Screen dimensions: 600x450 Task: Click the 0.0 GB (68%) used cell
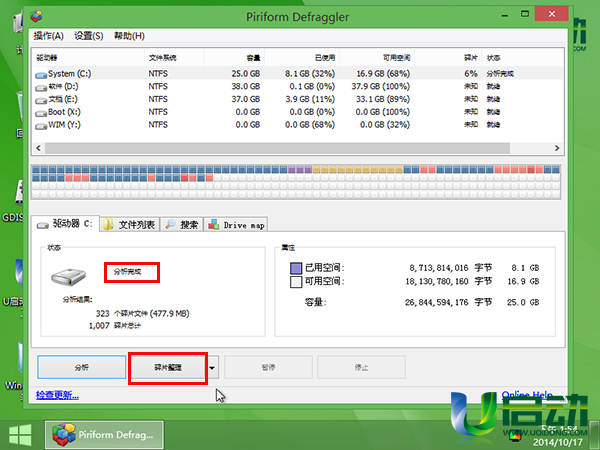click(x=310, y=125)
